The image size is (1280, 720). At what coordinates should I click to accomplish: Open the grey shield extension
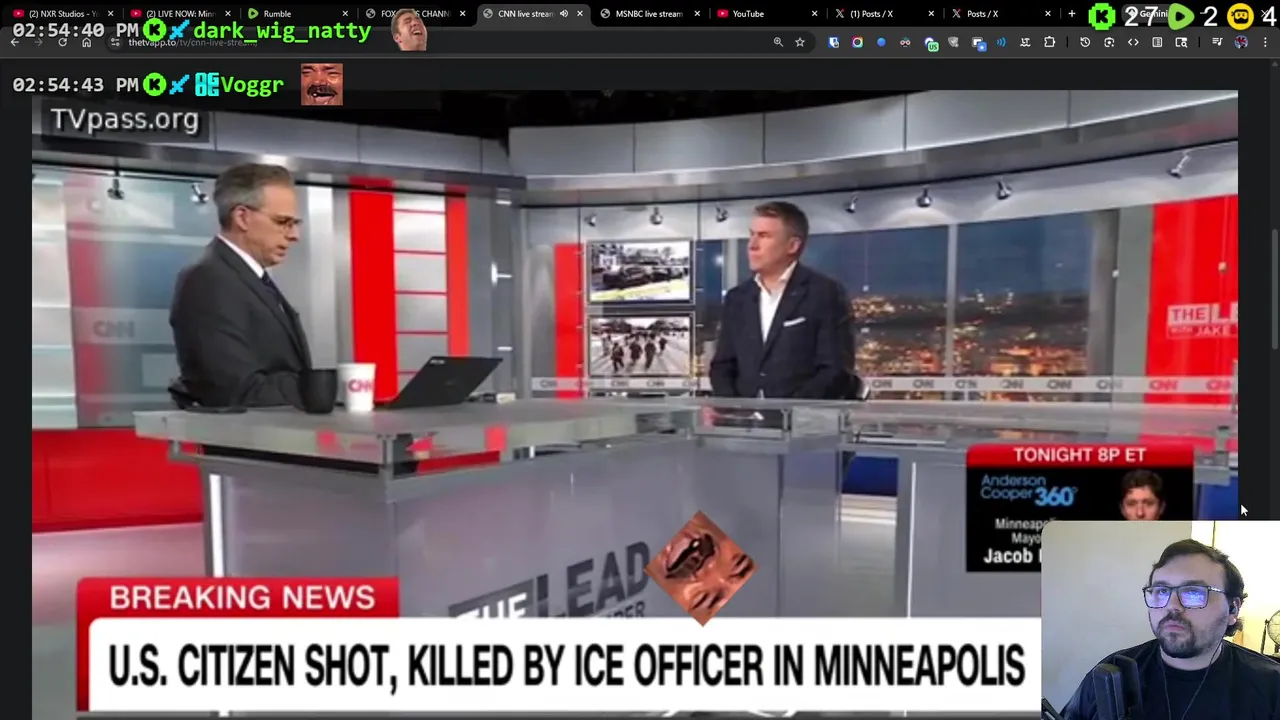[x=953, y=42]
